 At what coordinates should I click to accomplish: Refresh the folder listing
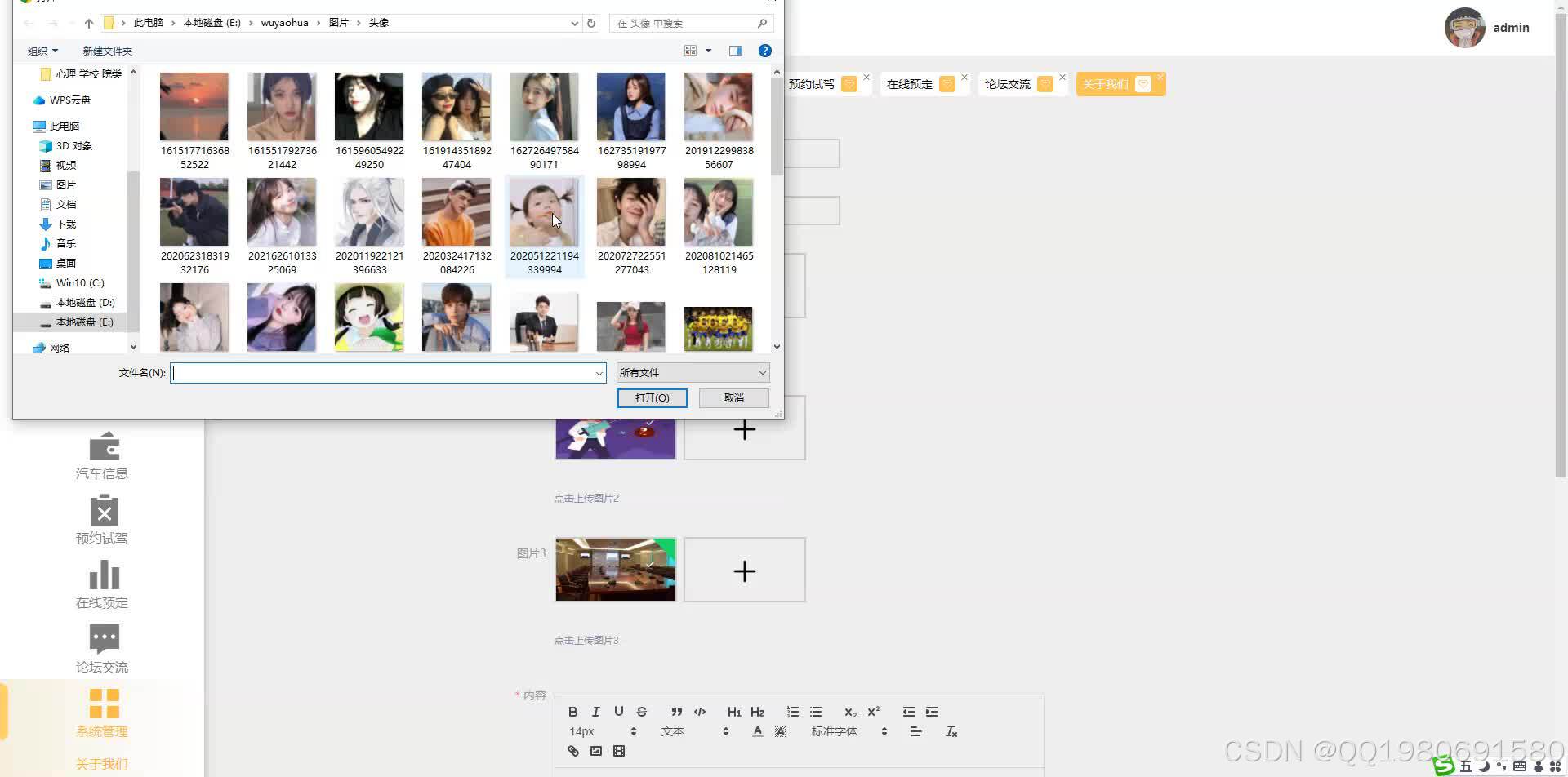click(591, 23)
